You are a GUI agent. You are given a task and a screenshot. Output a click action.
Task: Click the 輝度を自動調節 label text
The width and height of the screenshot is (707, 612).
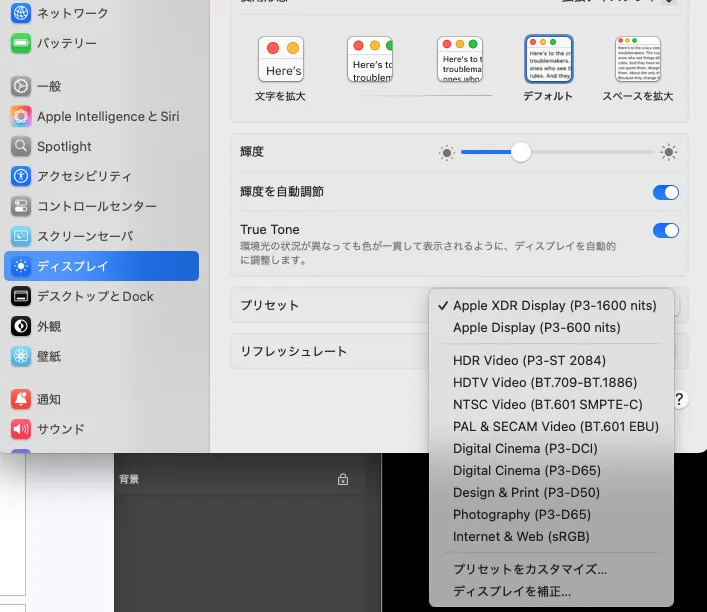pos(282,192)
